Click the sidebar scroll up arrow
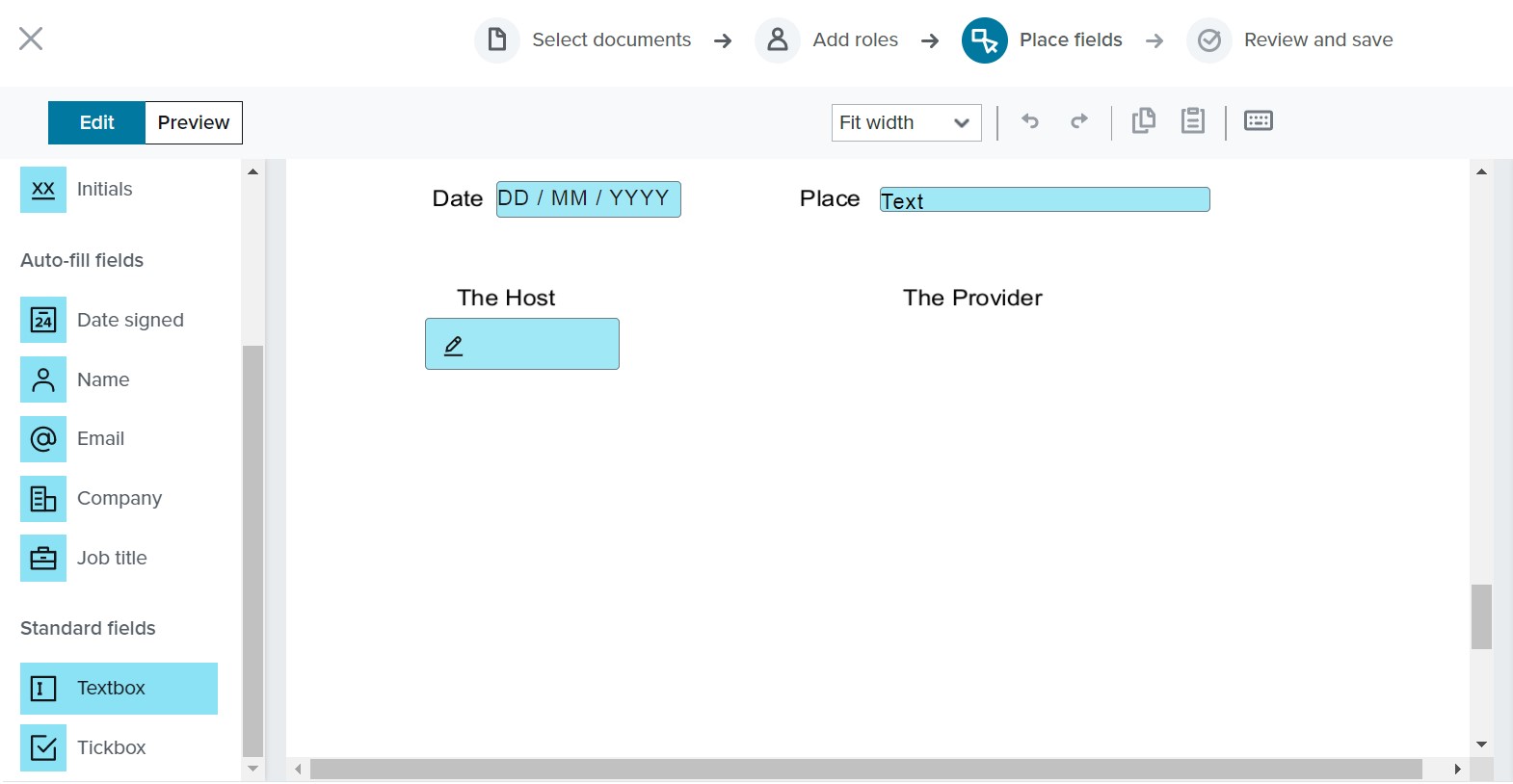Image resolution: width=1513 pixels, height=784 pixels. click(252, 172)
